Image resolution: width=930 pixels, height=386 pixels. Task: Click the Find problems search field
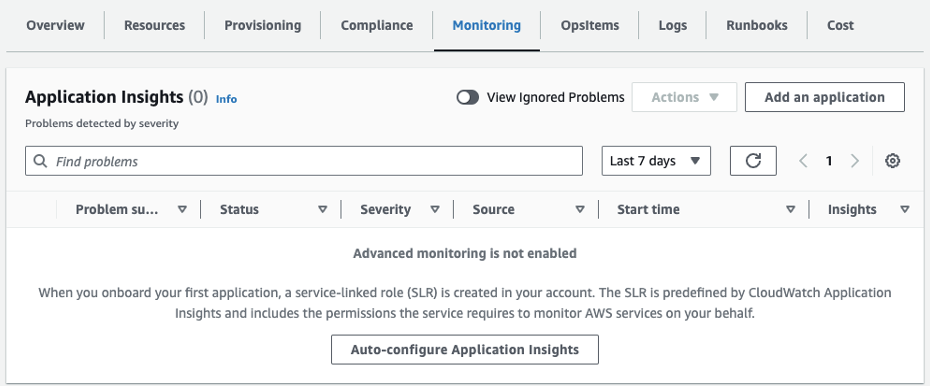304,161
